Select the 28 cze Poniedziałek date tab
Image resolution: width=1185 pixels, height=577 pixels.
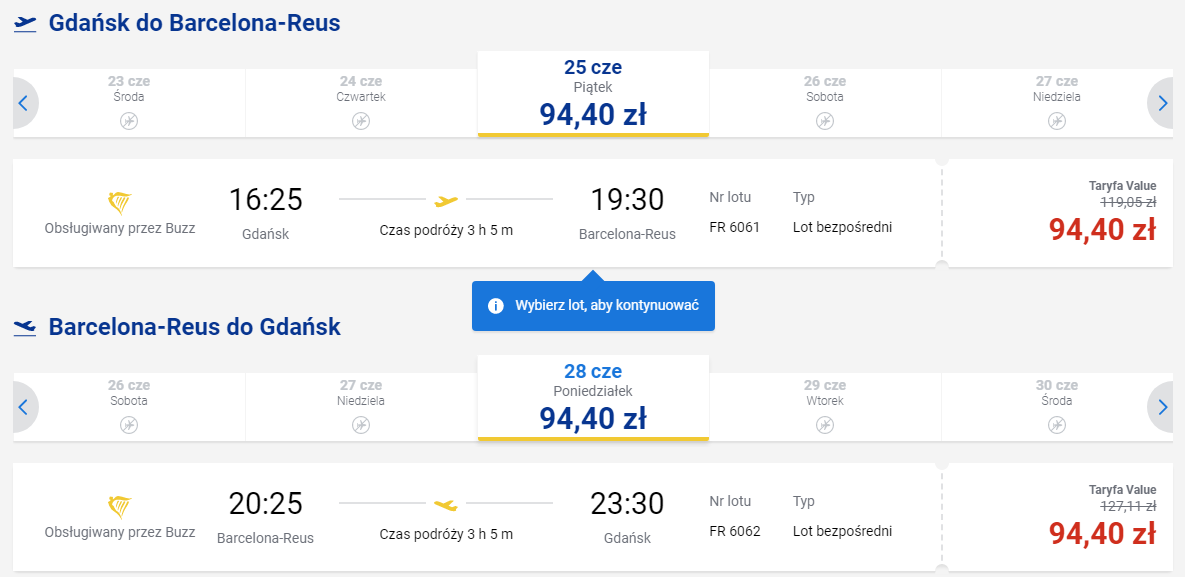coord(593,398)
